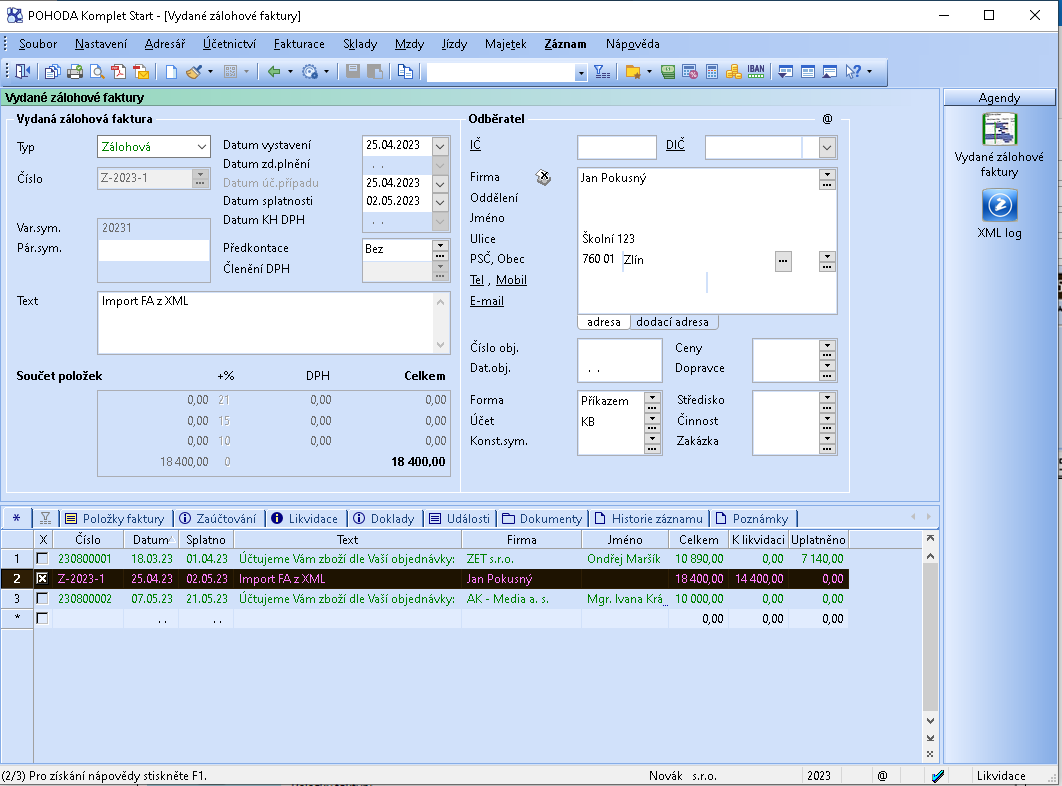Click the duplicate pages toolbar icon

point(405,71)
